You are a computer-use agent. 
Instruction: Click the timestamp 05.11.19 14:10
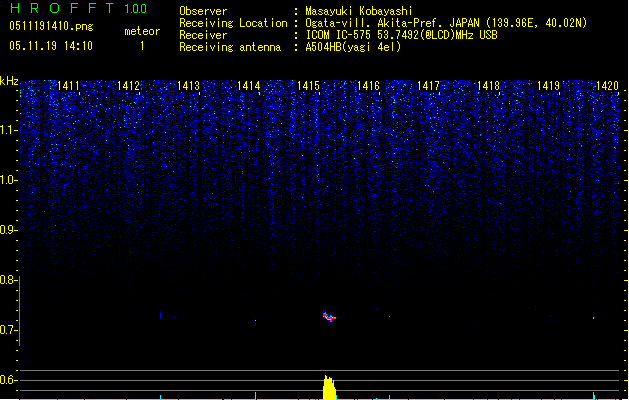click(x=51, y=46)
